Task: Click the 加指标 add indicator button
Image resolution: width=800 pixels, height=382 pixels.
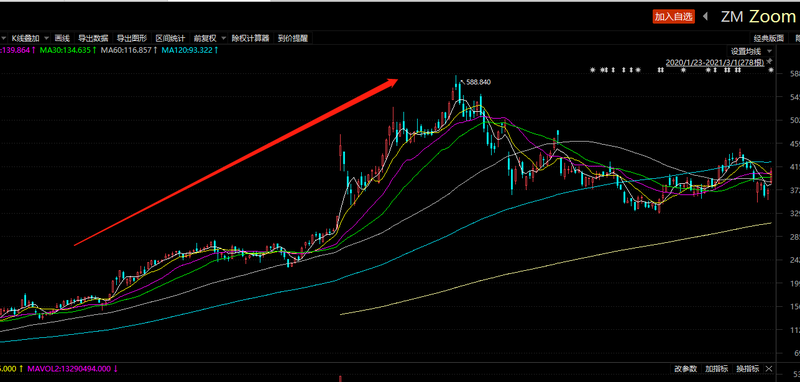Action: (x=716, y=368)
